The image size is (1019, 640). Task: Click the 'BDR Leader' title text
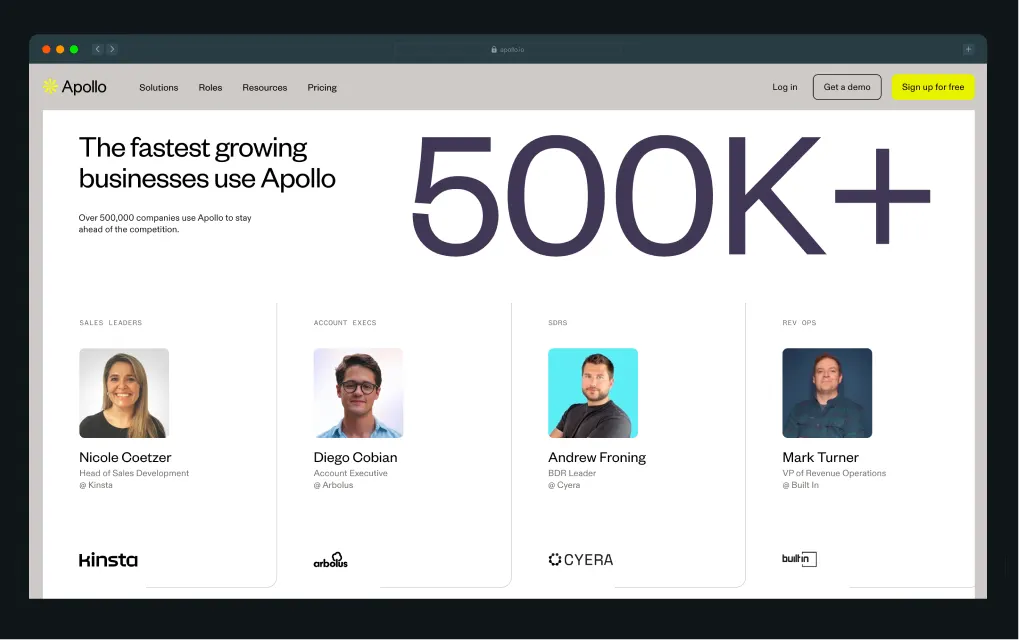[572, 473]
